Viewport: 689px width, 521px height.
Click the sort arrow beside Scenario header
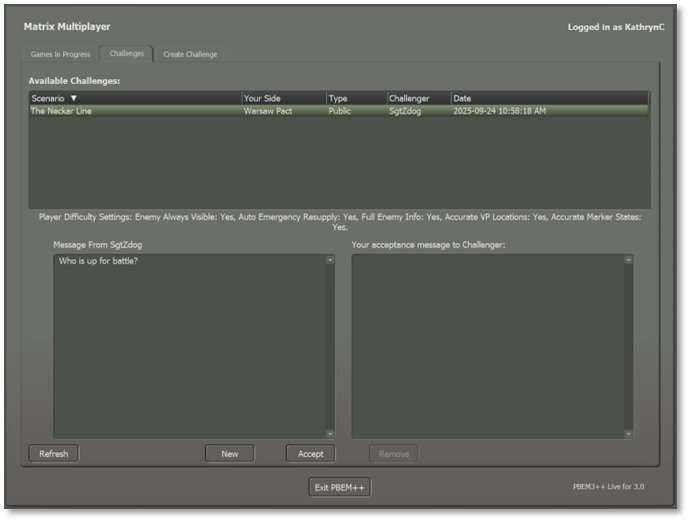pyautogui.click(x=73, y=98)
